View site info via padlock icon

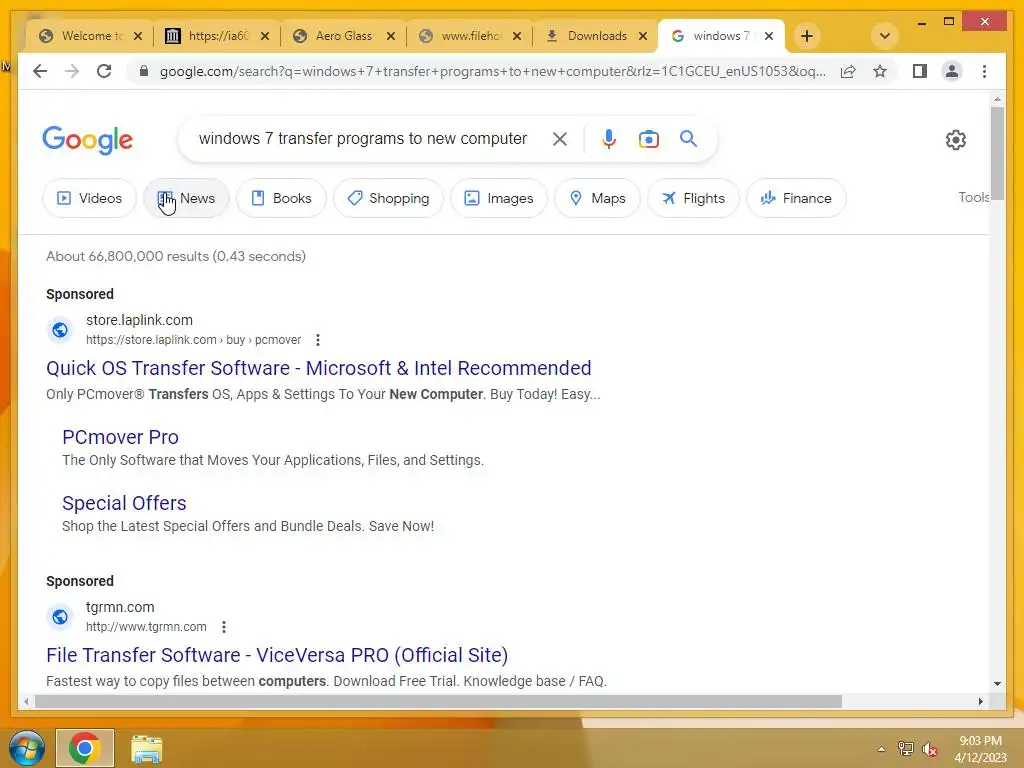[144, 71]
